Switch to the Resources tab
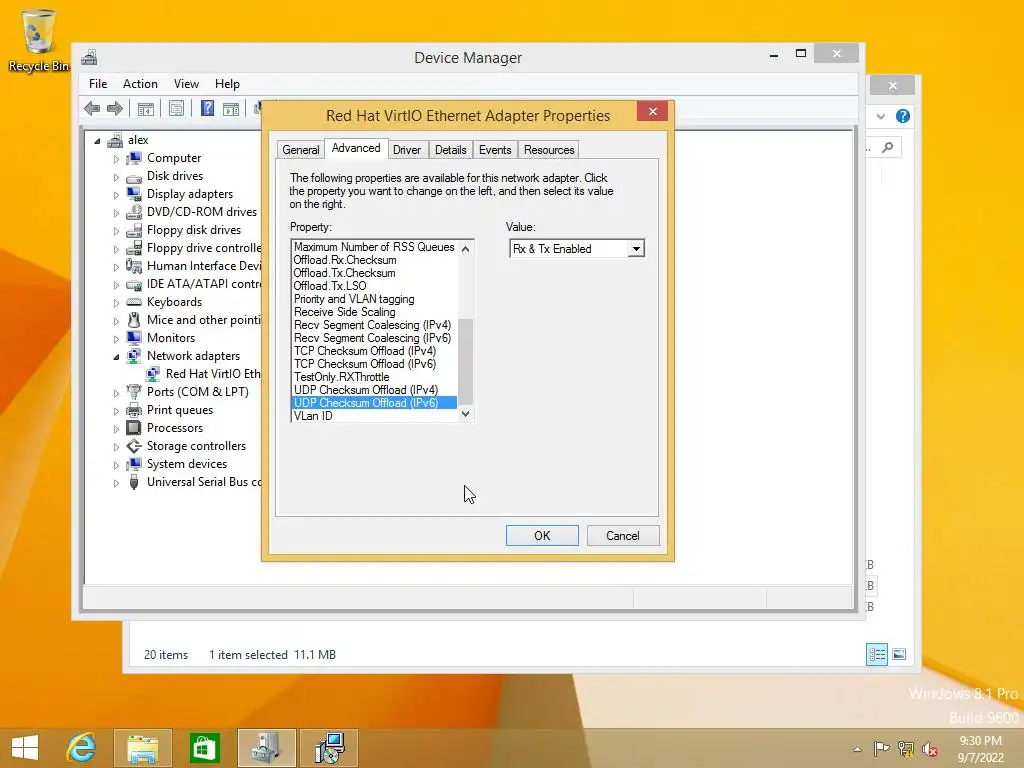Viewport: 1024px width, 768px height. 549,150
